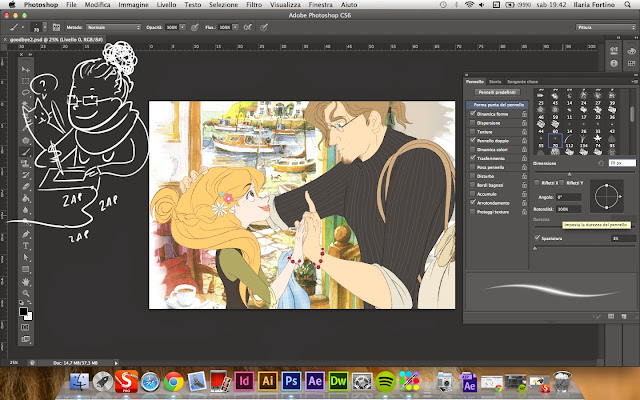The width and height of the screenshot is (640, 400).
Task: Open Opacità slider dropdown arrow
Action: (182, 27)
